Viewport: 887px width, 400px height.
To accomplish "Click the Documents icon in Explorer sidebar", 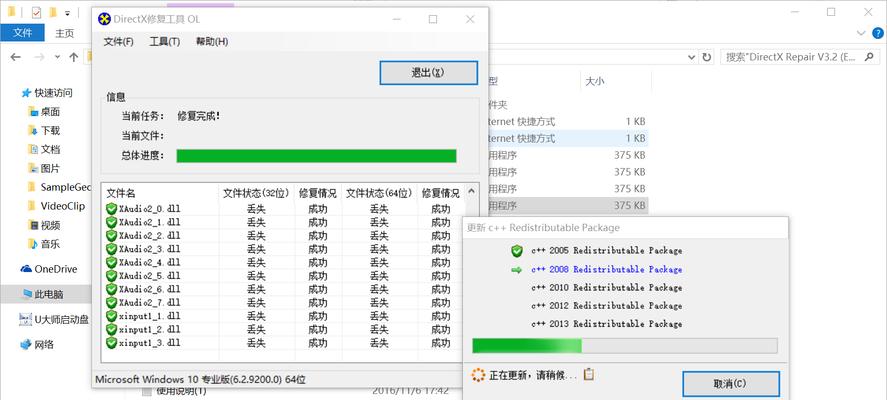I will (x=33, y=149).
